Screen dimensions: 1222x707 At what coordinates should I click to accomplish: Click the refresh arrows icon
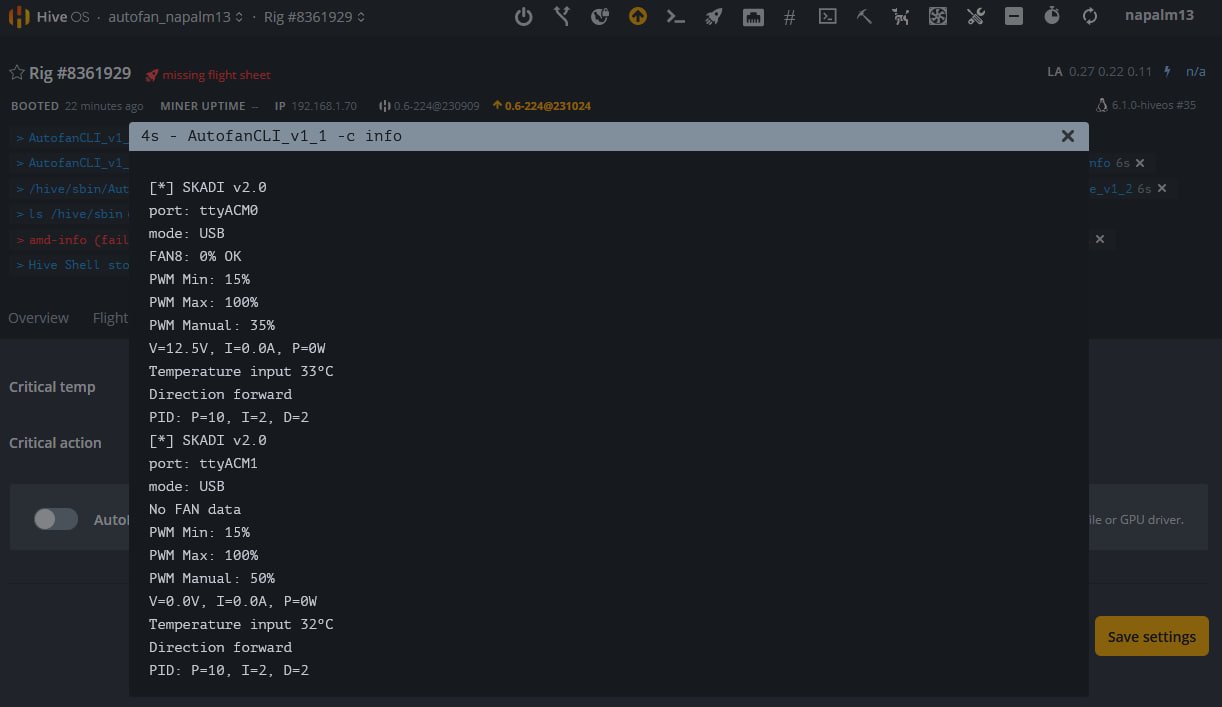point(1090,16)
